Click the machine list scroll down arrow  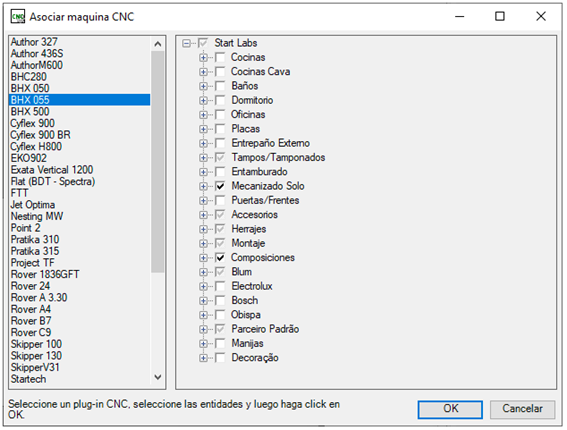[158, 378]
